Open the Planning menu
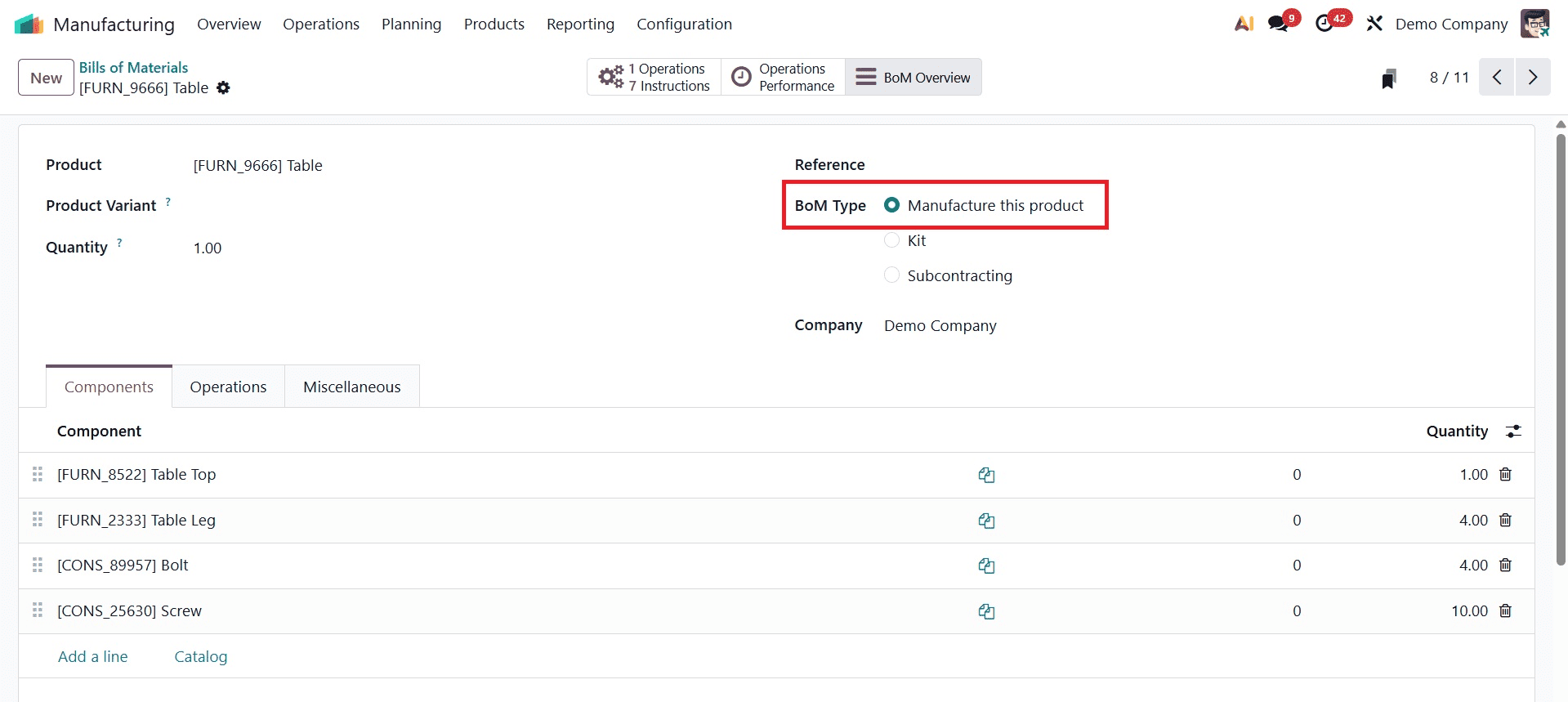 click(x=411, y=25)
